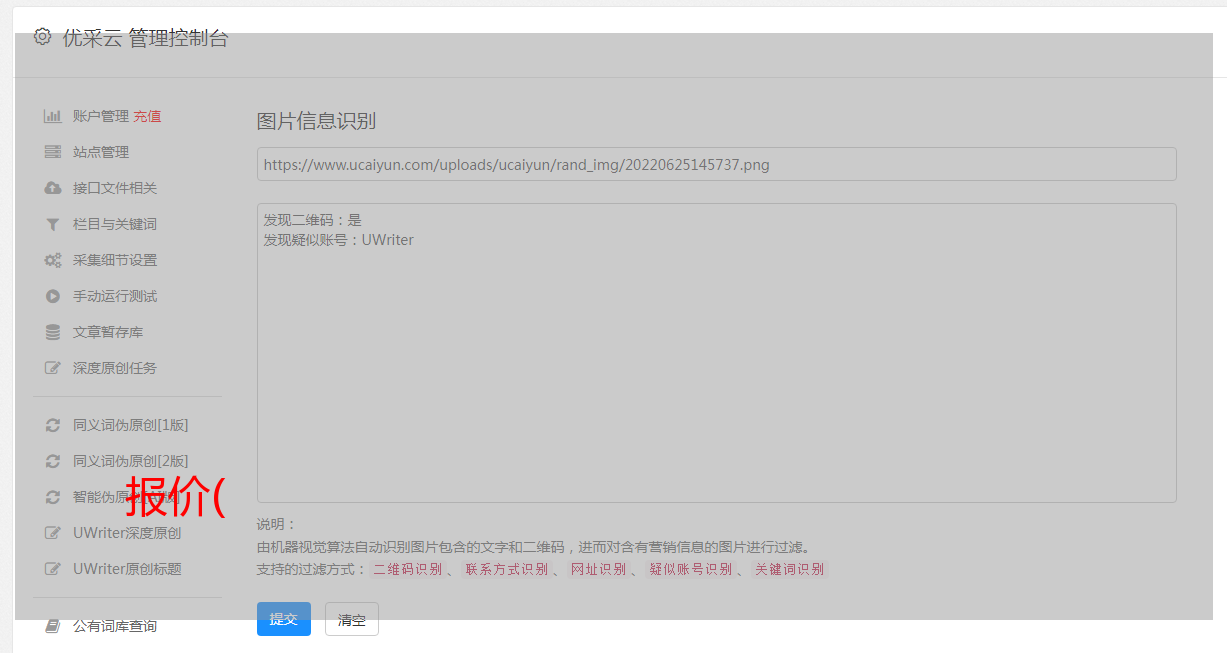
Task: Select 同义词伪原创[1版] entry
Action: (130, 425)
